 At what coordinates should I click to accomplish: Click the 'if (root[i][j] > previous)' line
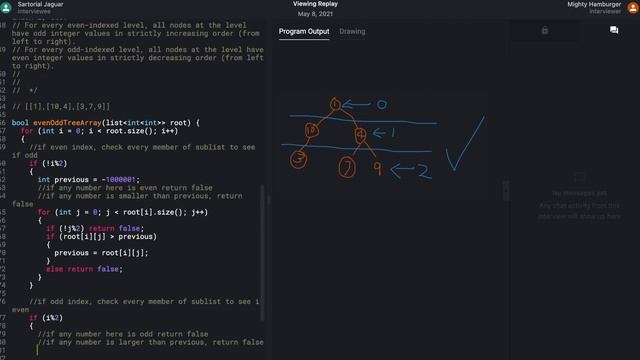pyautogui.click(x=101, y=237)
